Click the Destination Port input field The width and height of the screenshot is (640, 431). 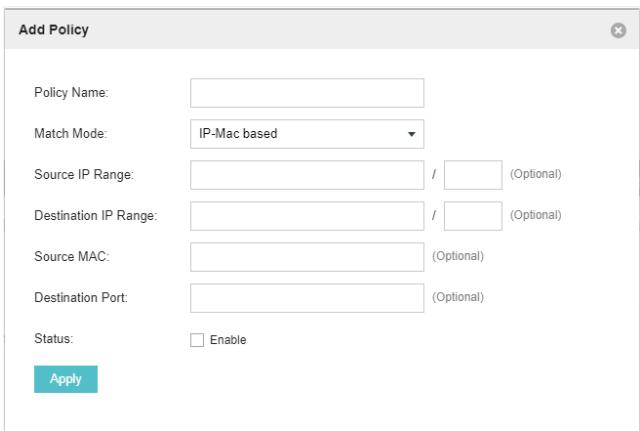tap(307, 298)
